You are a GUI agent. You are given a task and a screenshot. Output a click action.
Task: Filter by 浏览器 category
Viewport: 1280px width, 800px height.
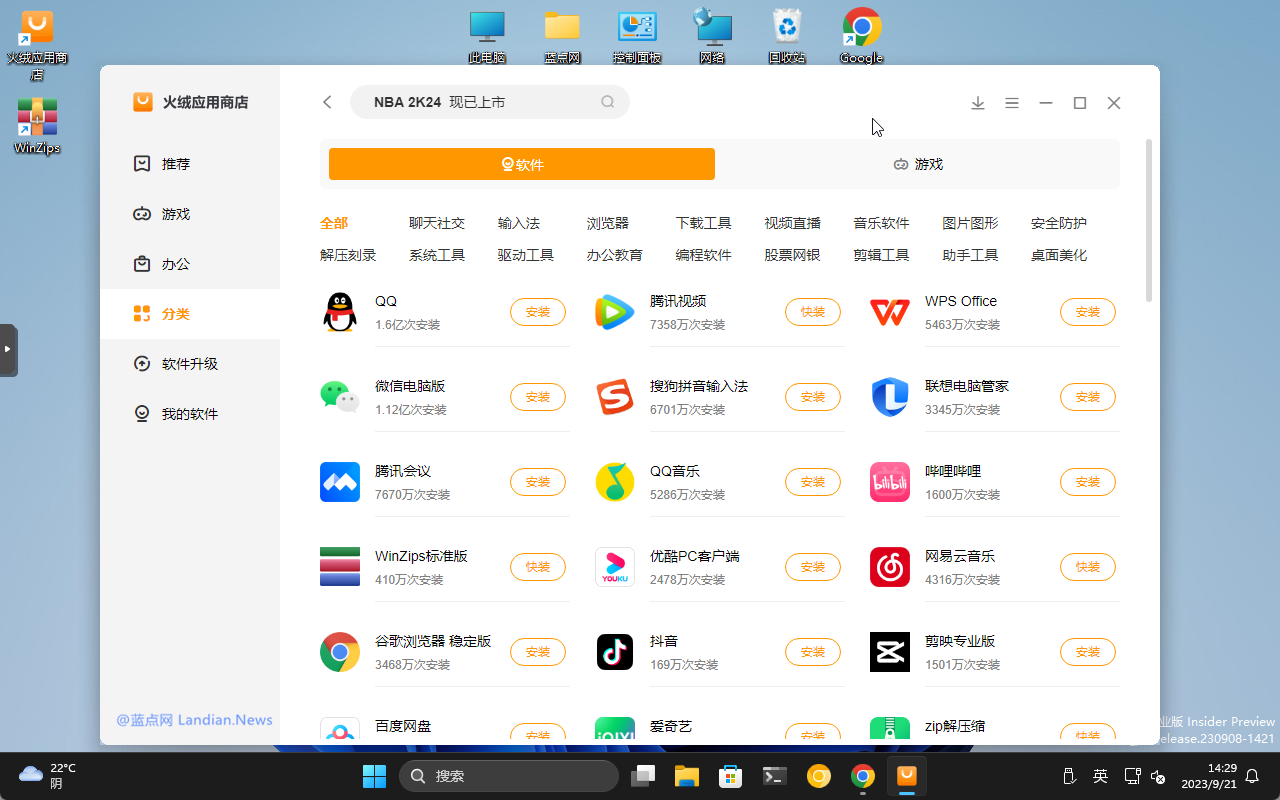tap(608, 223)
